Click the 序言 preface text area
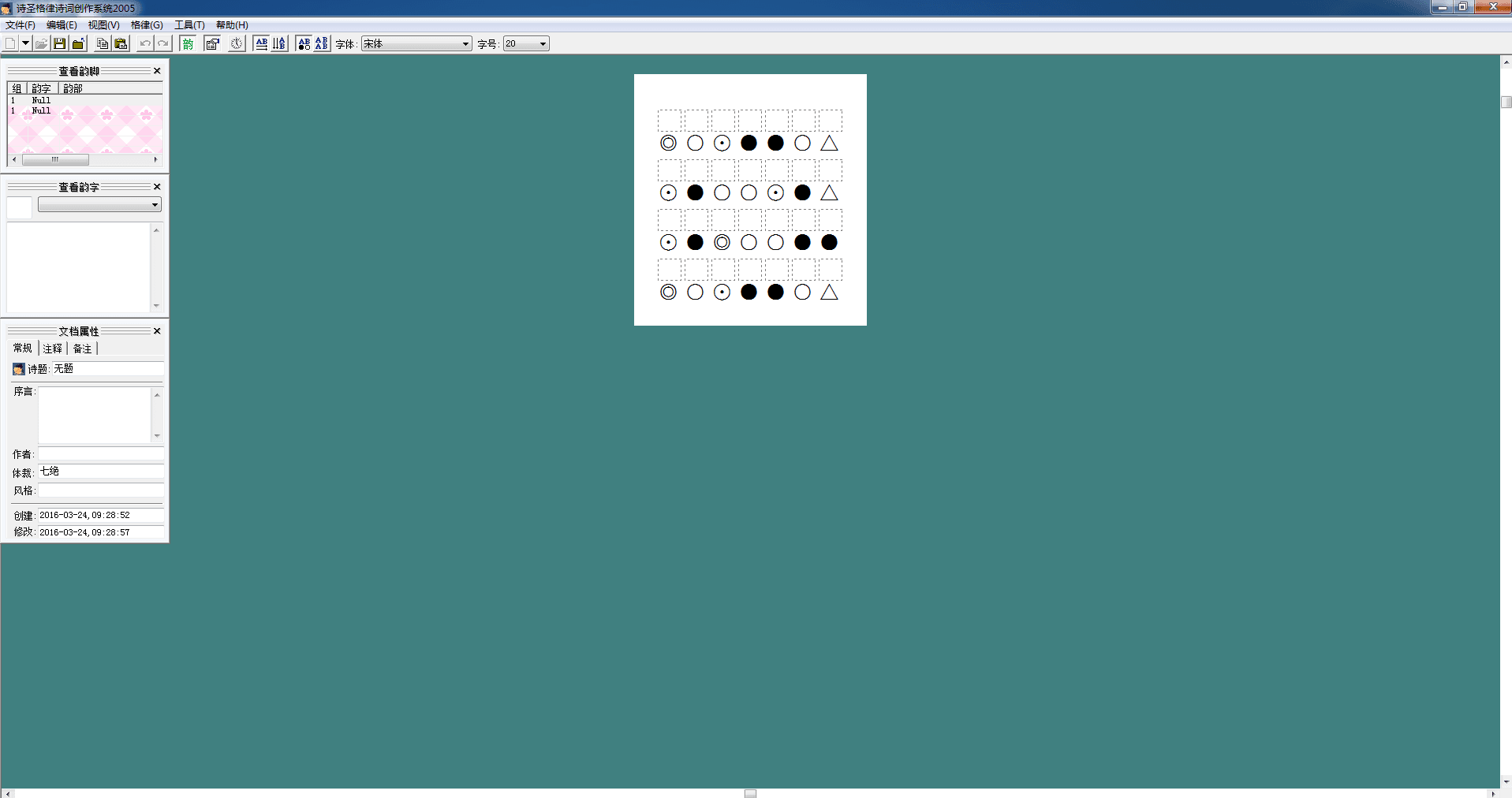Image resolution: width=1512 pixels, height=798 pixels. click(95, 415)
